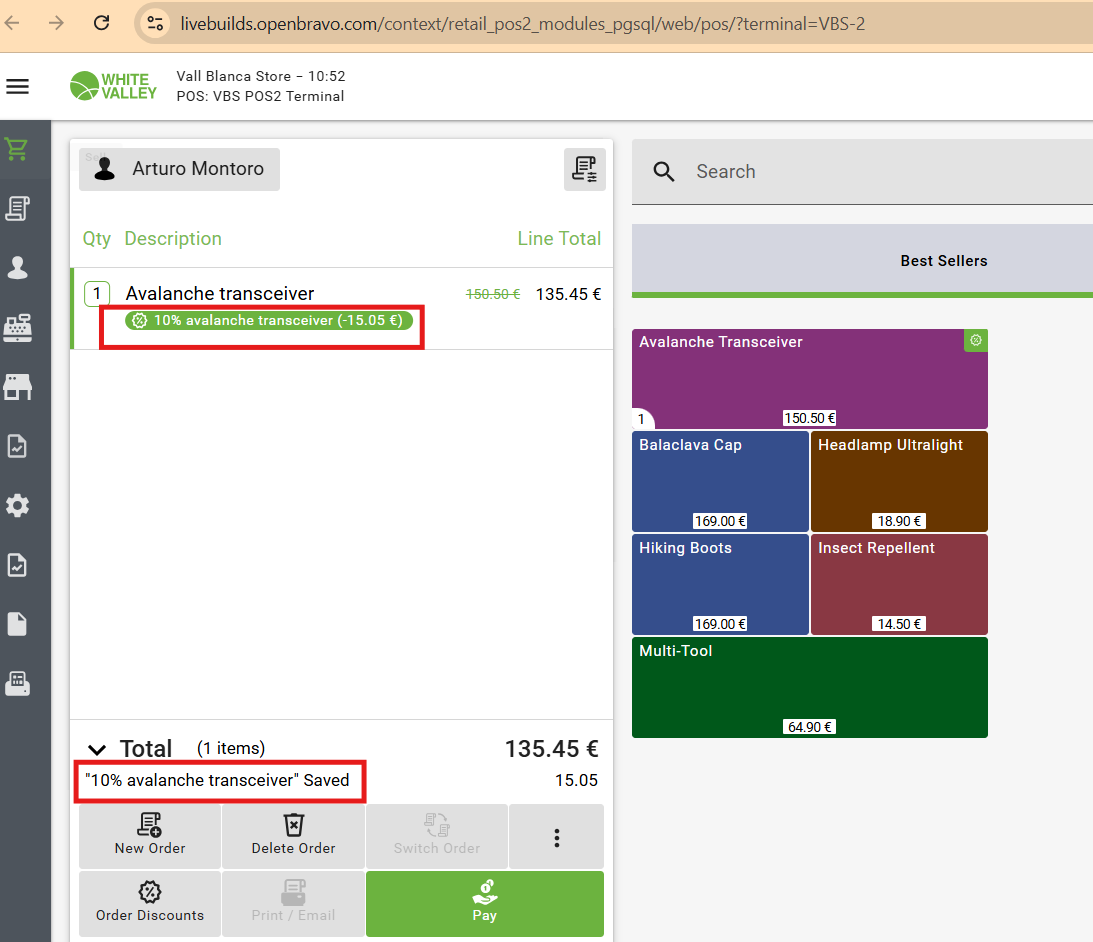Viewport: 1093px width, 942px height.
Task: Open the settings gear in sidebar
Action: tap(17, 505)
